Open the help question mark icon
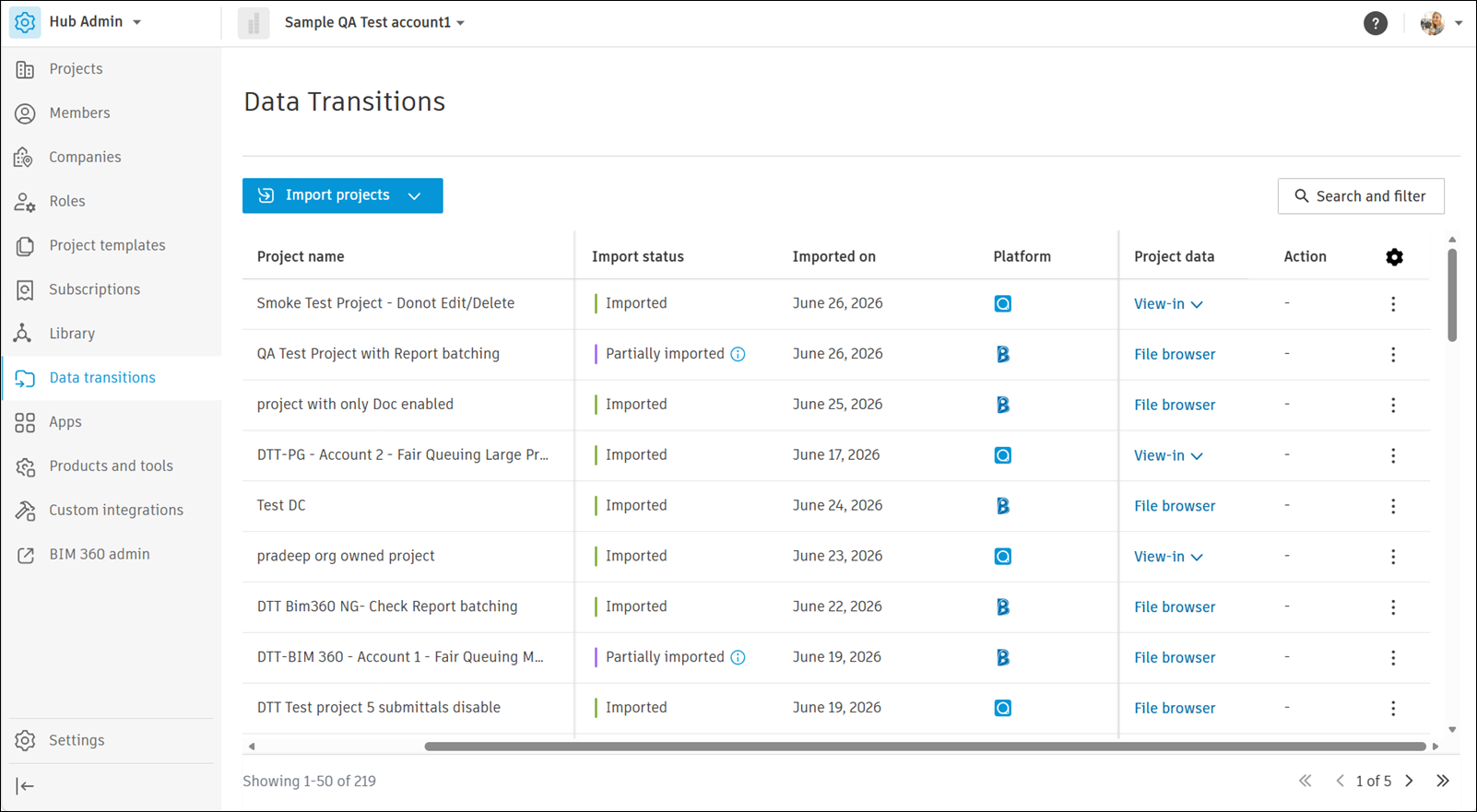 pyautogui.click(x=1376, y=23)
